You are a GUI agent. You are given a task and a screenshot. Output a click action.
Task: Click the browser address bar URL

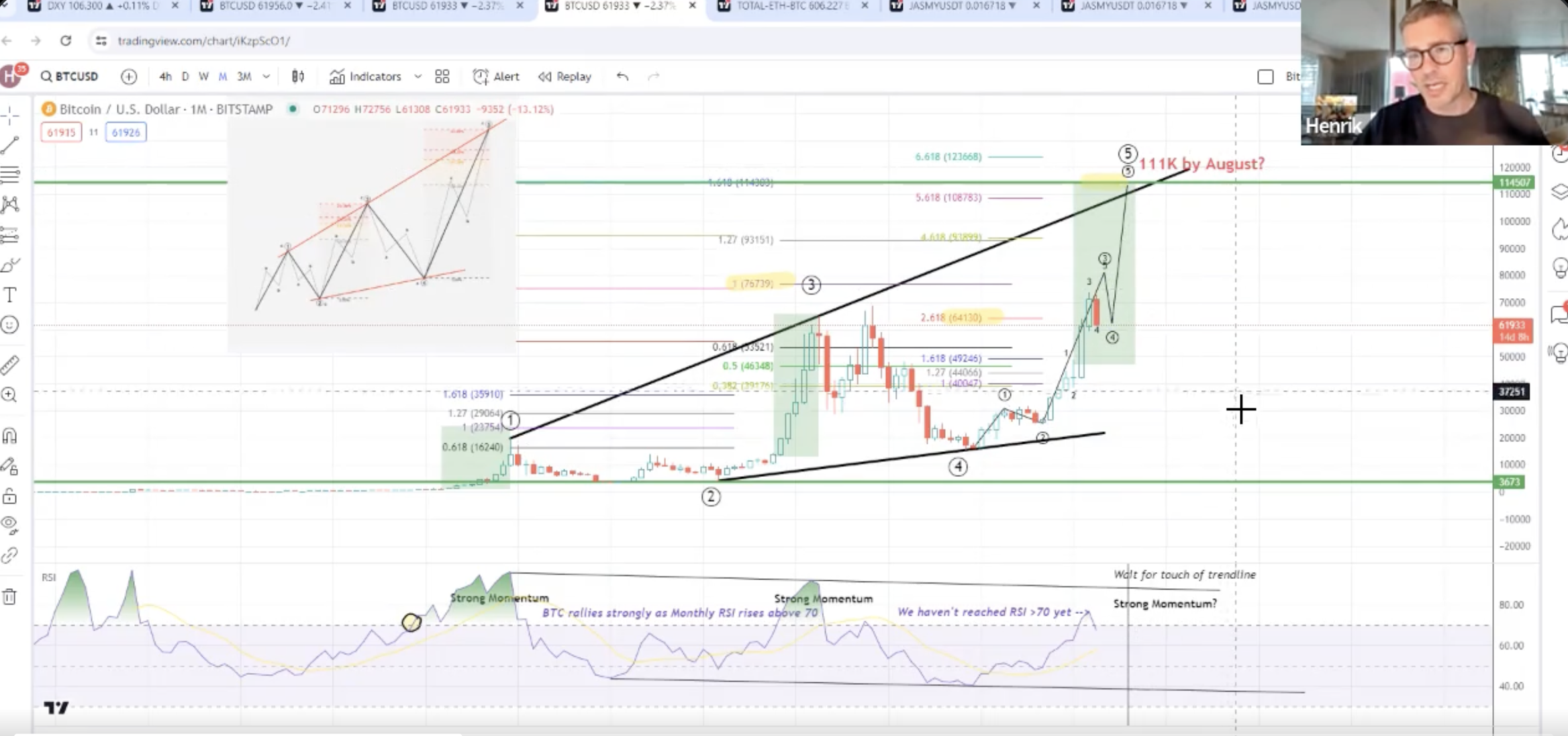203,41
